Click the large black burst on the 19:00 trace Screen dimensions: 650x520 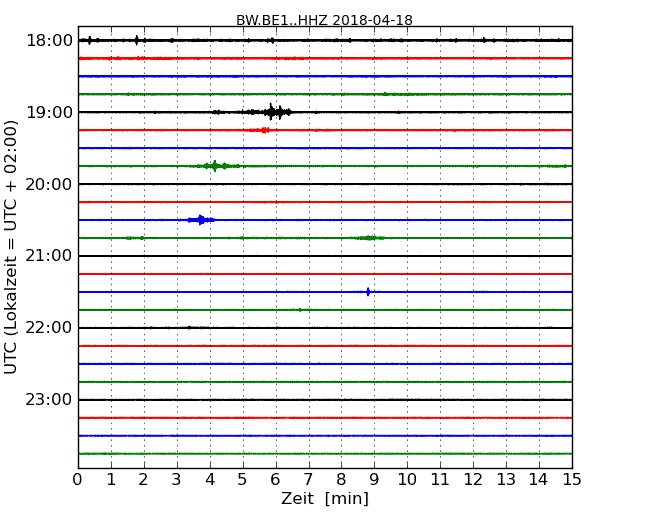(272, 112)
